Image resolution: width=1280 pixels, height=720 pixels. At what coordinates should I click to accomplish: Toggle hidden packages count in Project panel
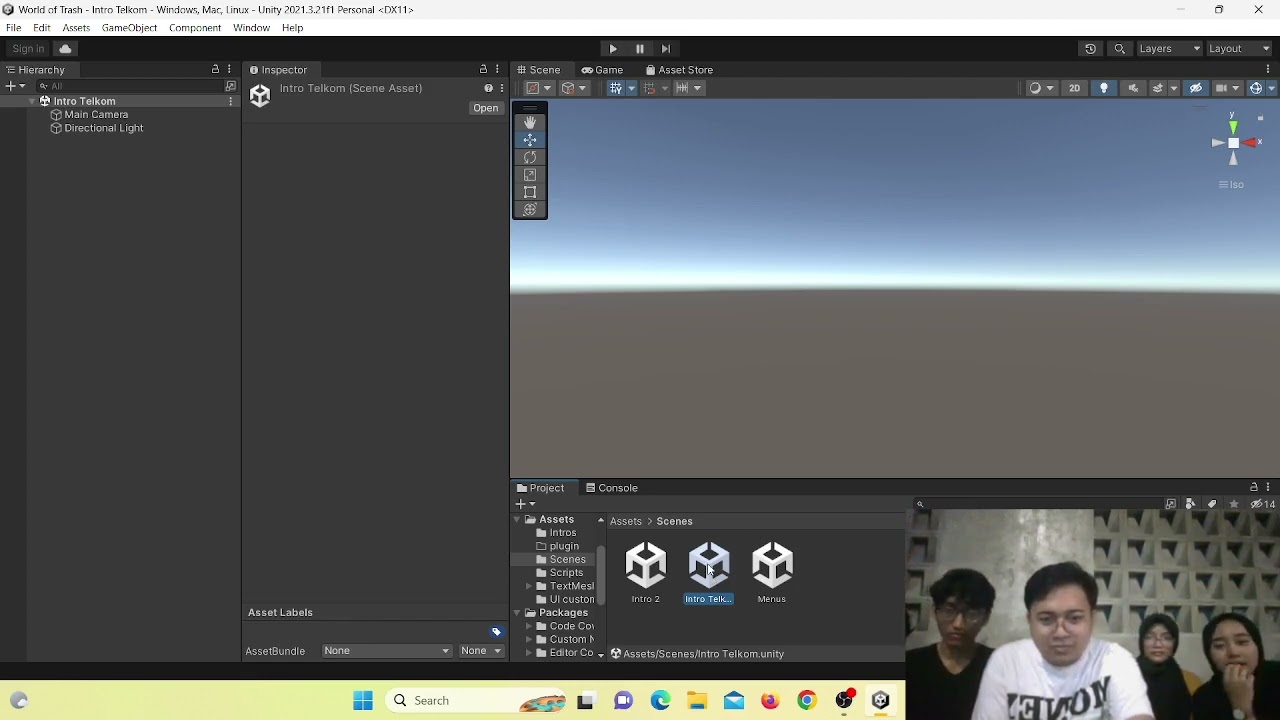[1263, 504]
